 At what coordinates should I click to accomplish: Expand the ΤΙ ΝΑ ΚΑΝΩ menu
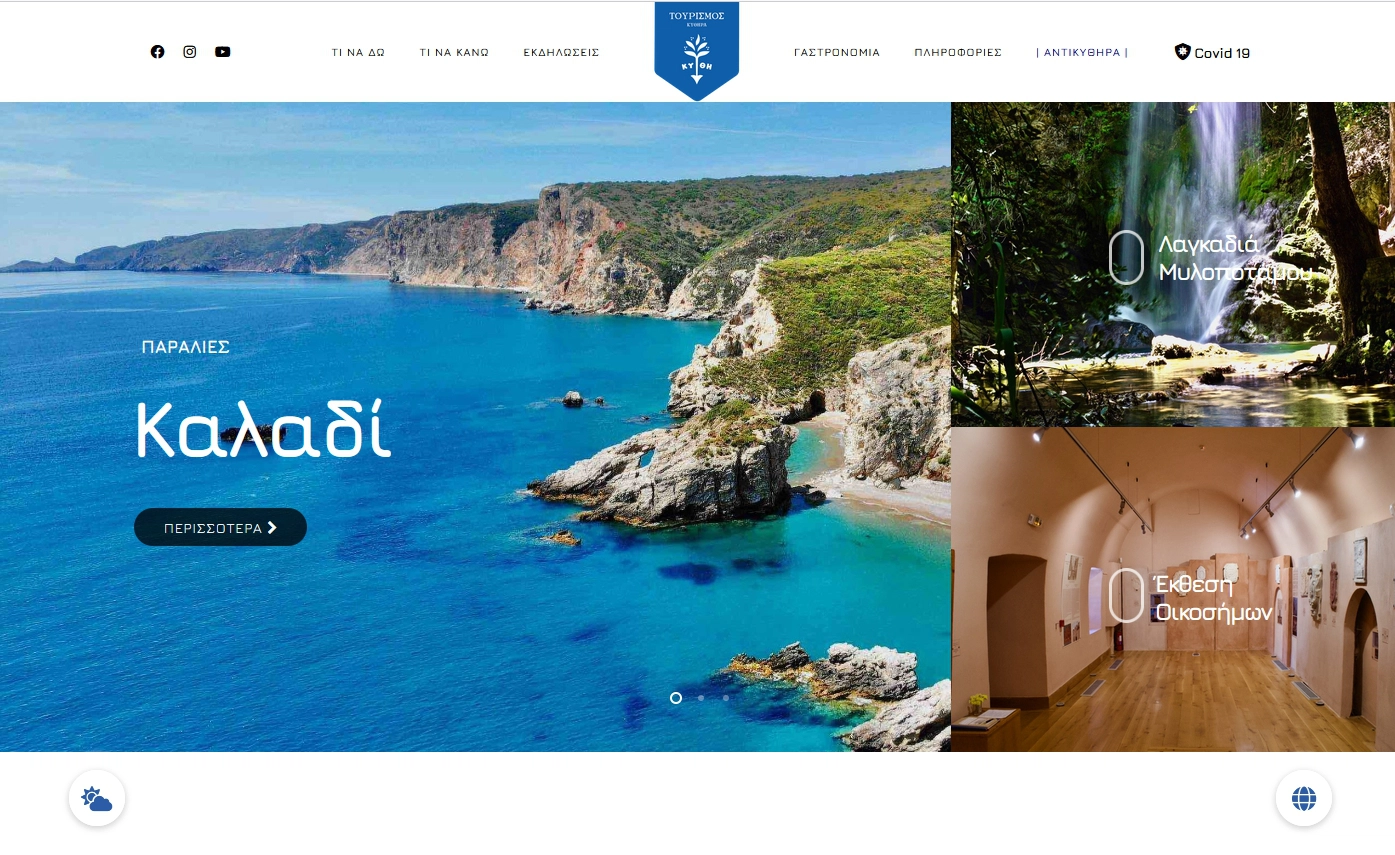454,53
